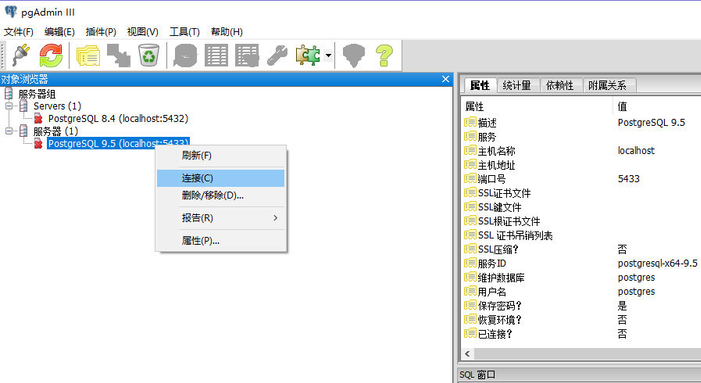Click the recycle bin drop object icon
Screen dimensions: 701x383
tap(149, 55)
